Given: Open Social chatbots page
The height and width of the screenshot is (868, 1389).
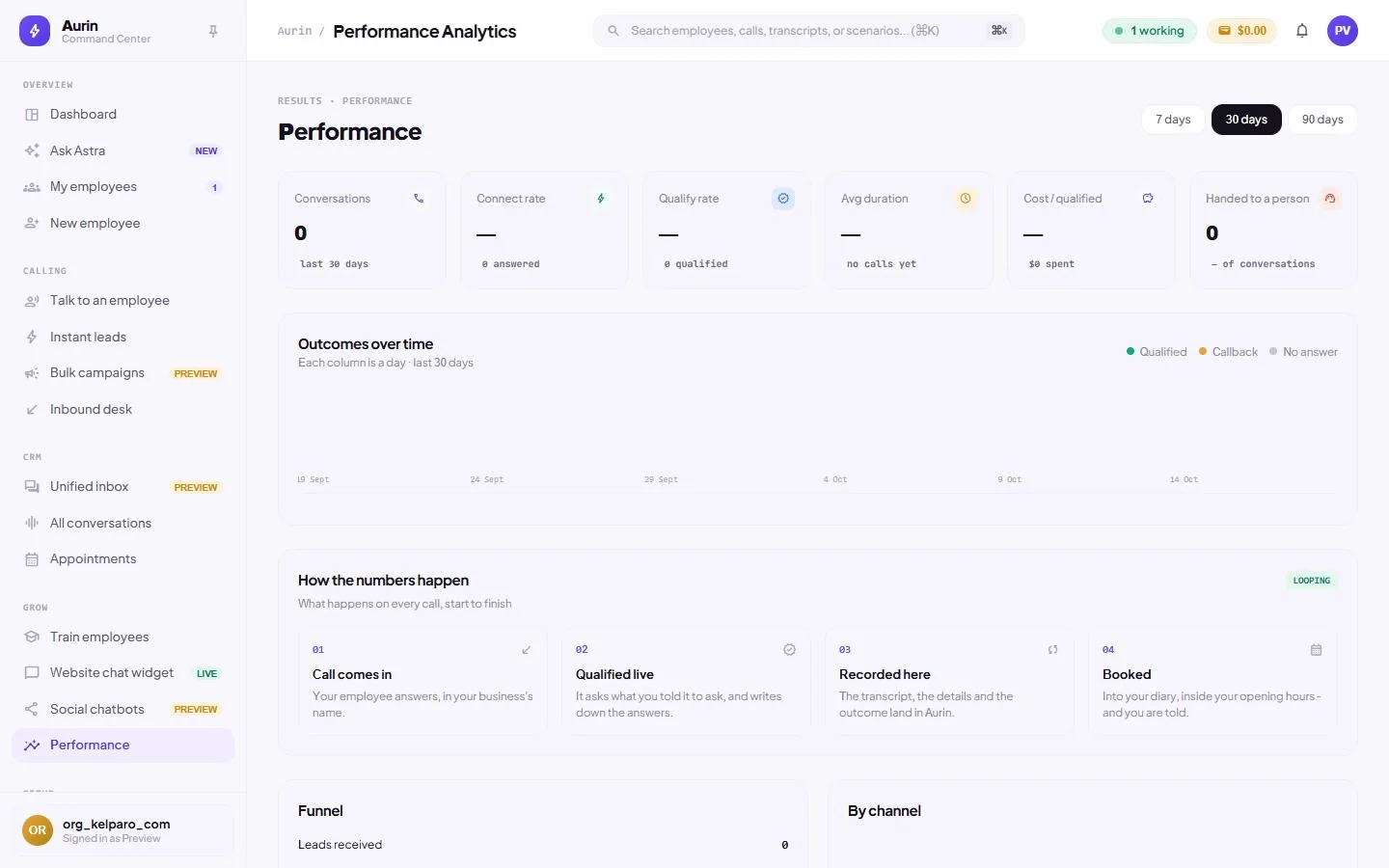Looking at the screenshot, I should (x=123, y=710).
